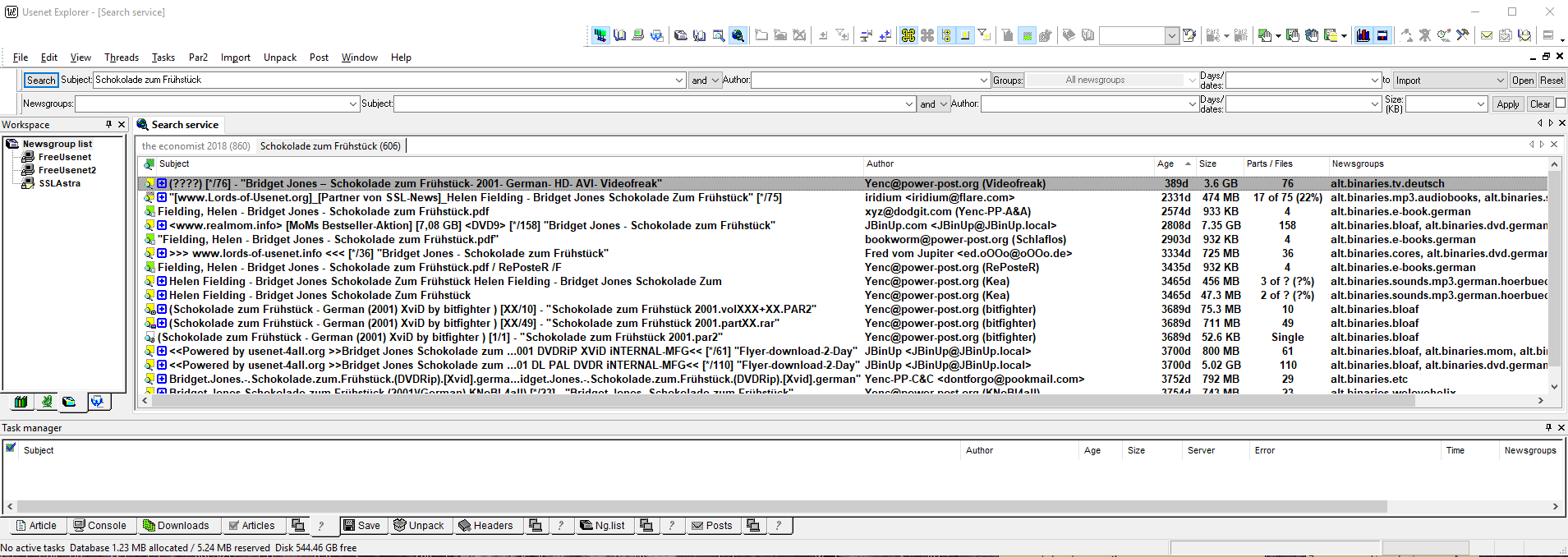Click the Reset button

[x=1551, y=81]
